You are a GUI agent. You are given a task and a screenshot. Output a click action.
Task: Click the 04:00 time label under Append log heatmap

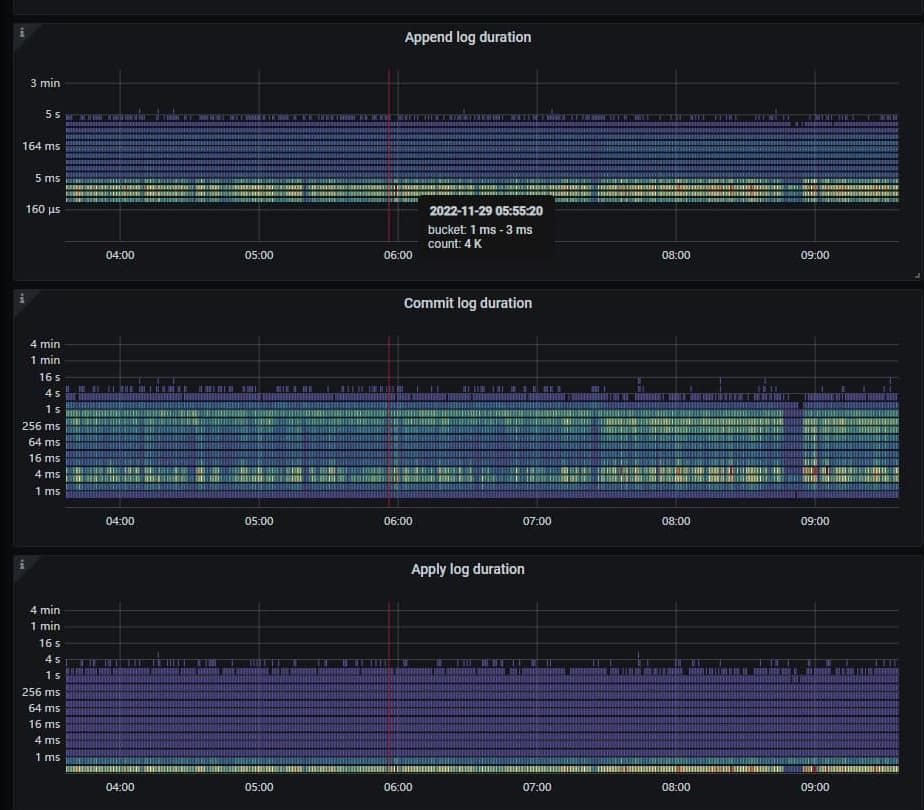pos(120,255)
